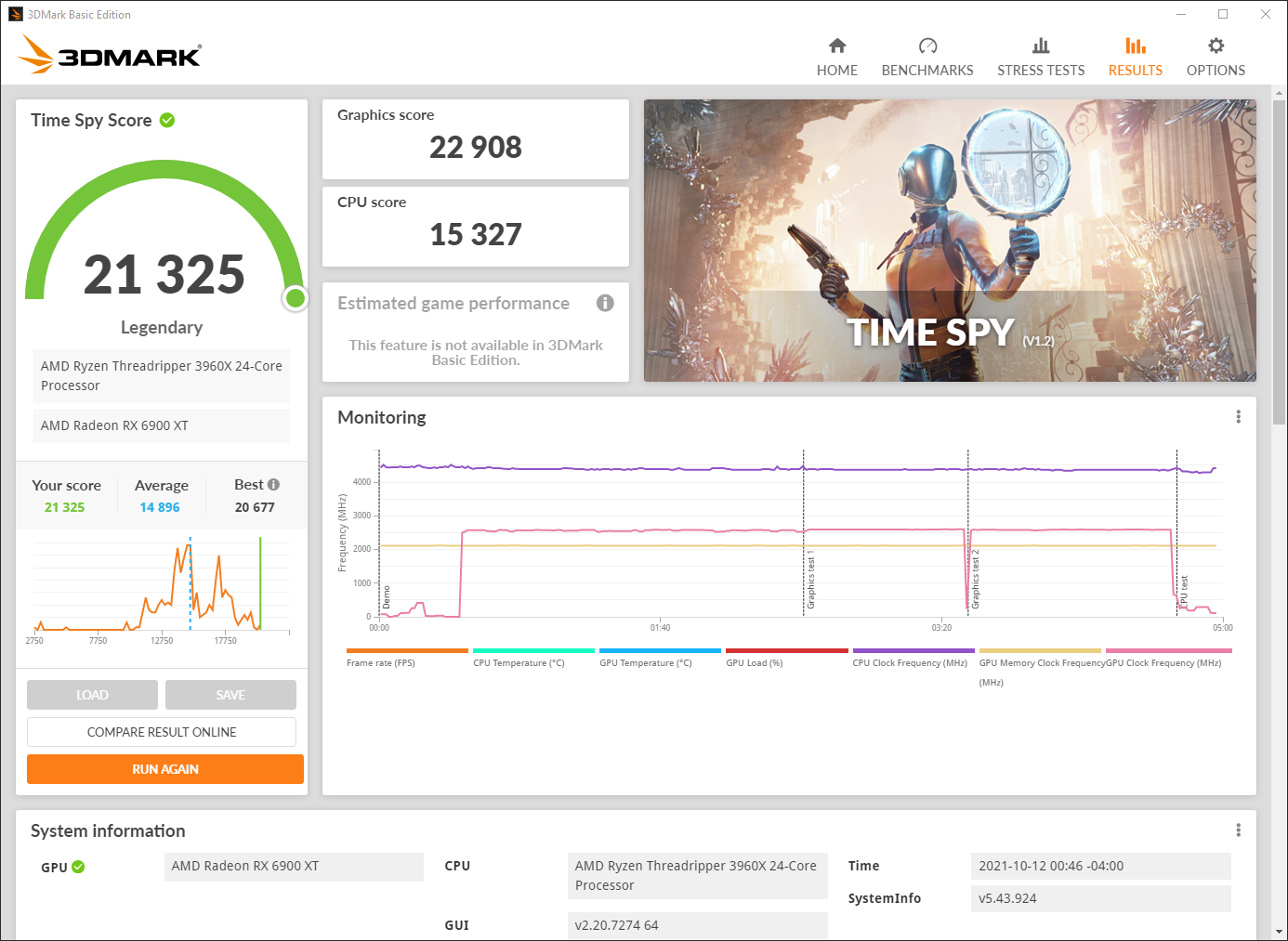Click scrollbar down arrow at bottom right
The image size is (1288, 941).
click(x=1280, y=932)
